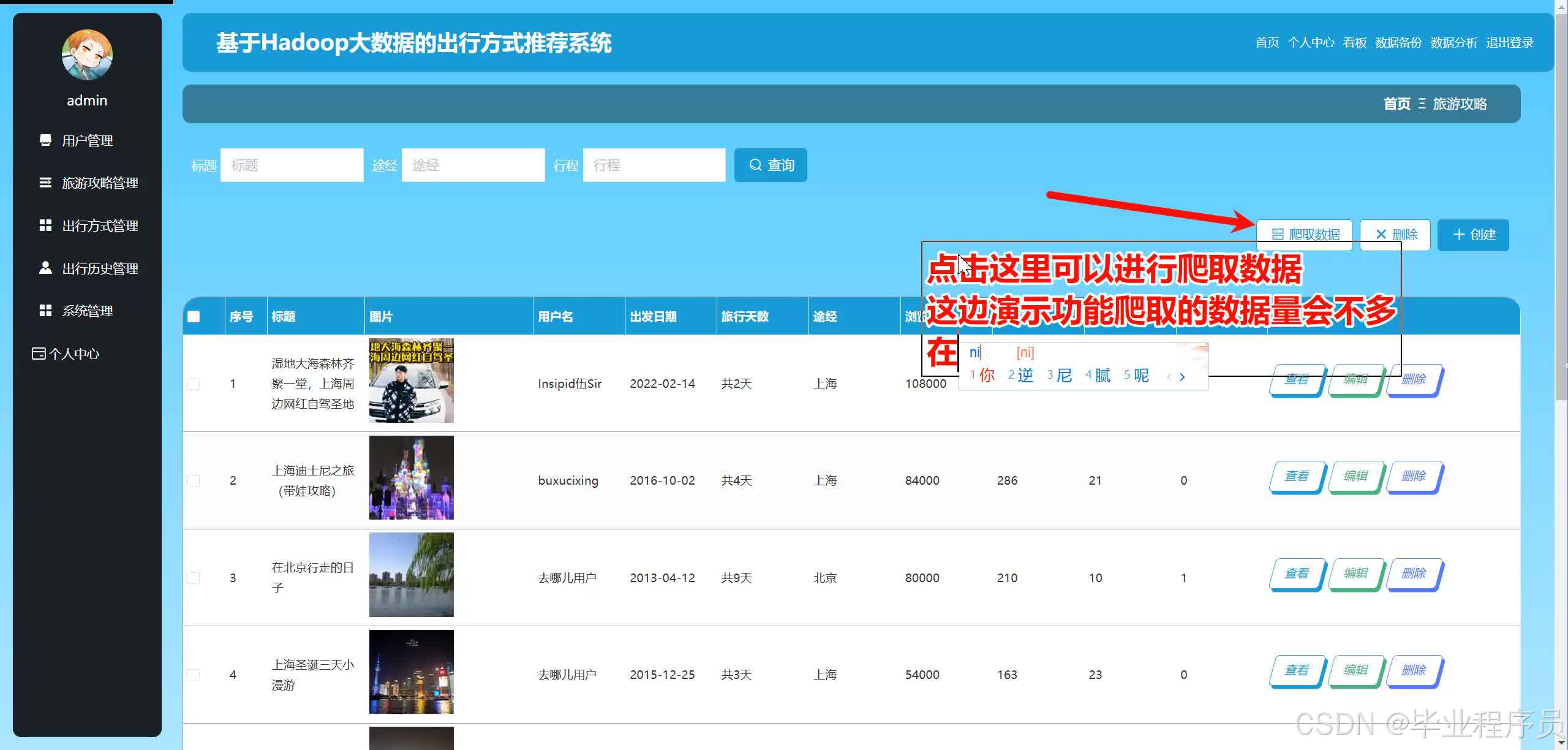Select IME candidate 尼

point(1060,375)
